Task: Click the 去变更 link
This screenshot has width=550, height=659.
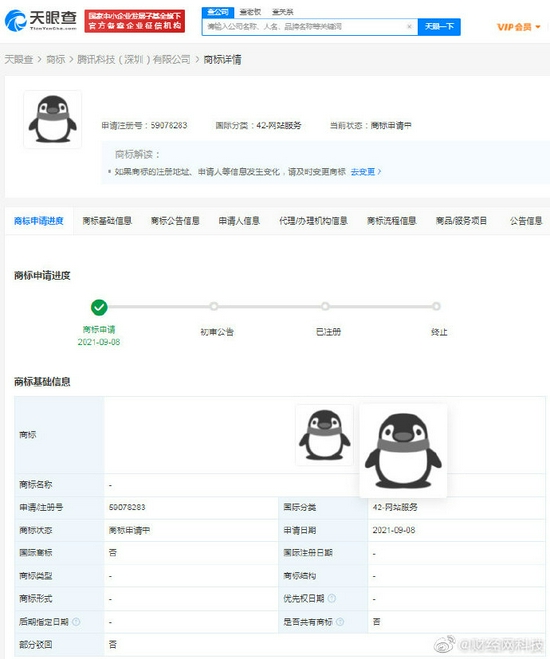Action: (x=366, y=171)
